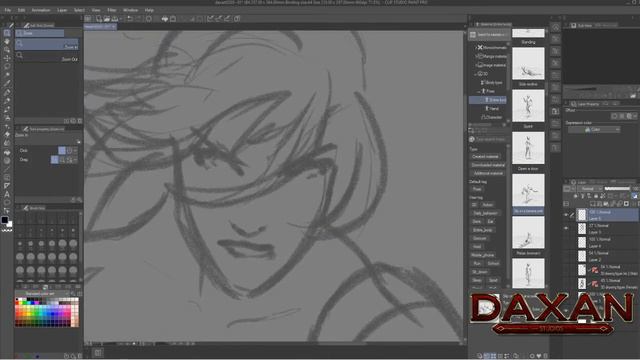Click the Navigator icon atop the right dock strip
Screen dimensions: 640x360
click(x=556, y=27)
